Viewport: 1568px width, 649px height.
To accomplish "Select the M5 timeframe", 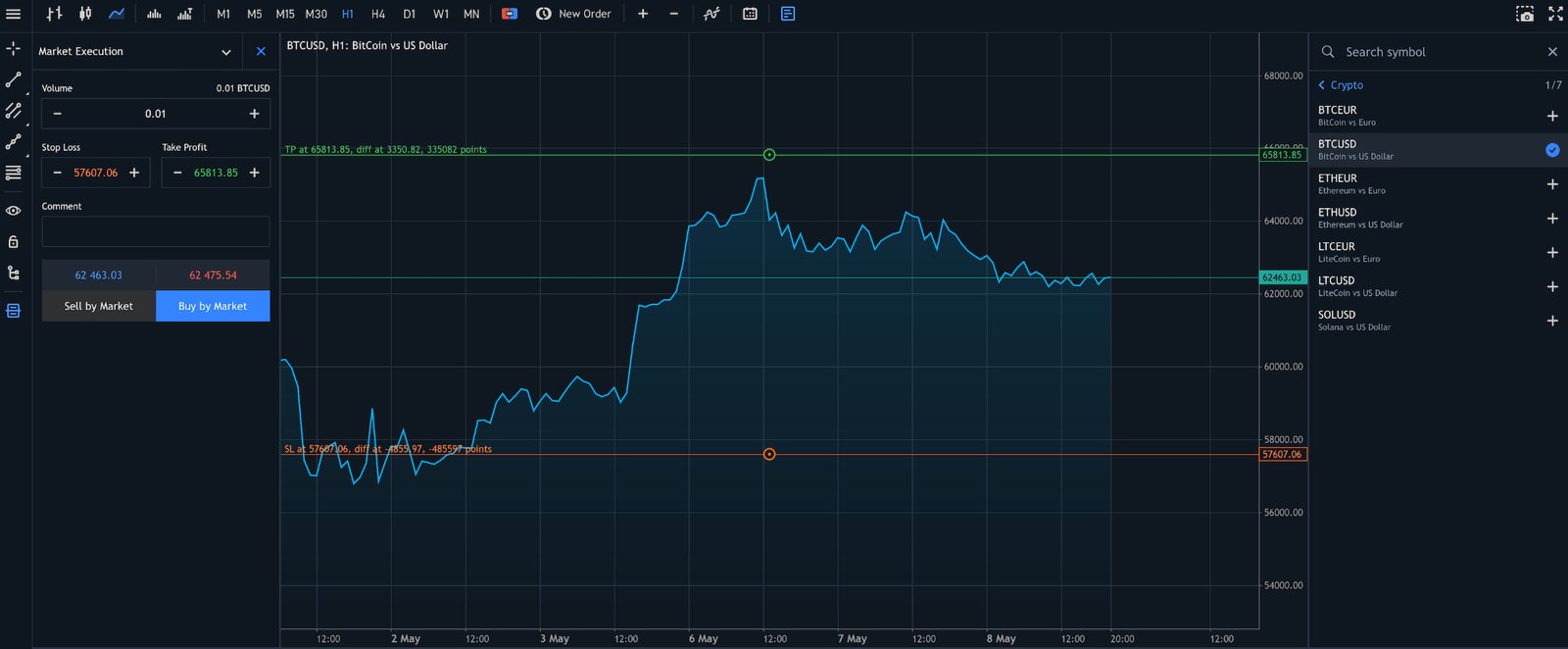I will [255, 14].
